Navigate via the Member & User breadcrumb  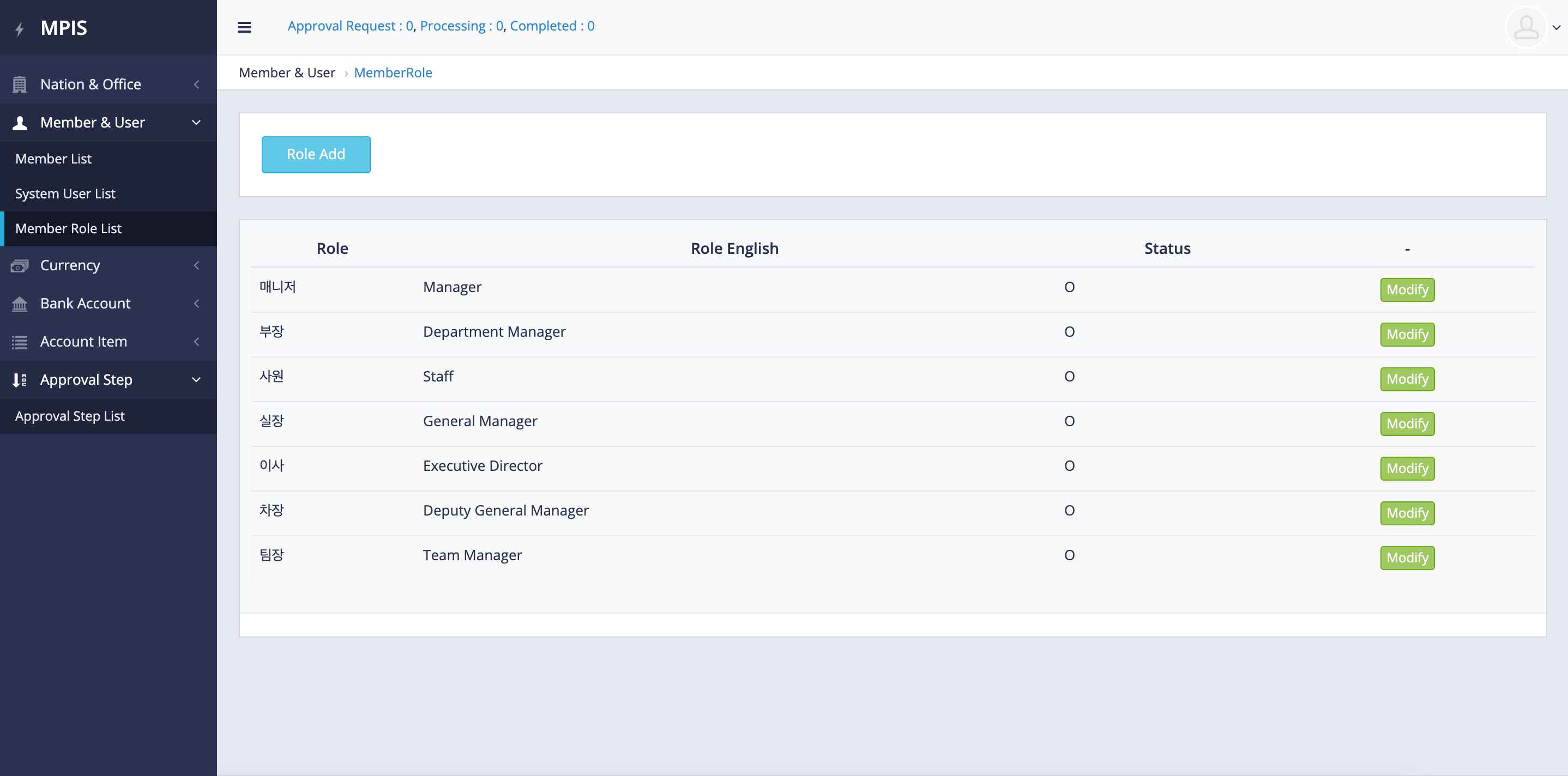click(287, 72)
